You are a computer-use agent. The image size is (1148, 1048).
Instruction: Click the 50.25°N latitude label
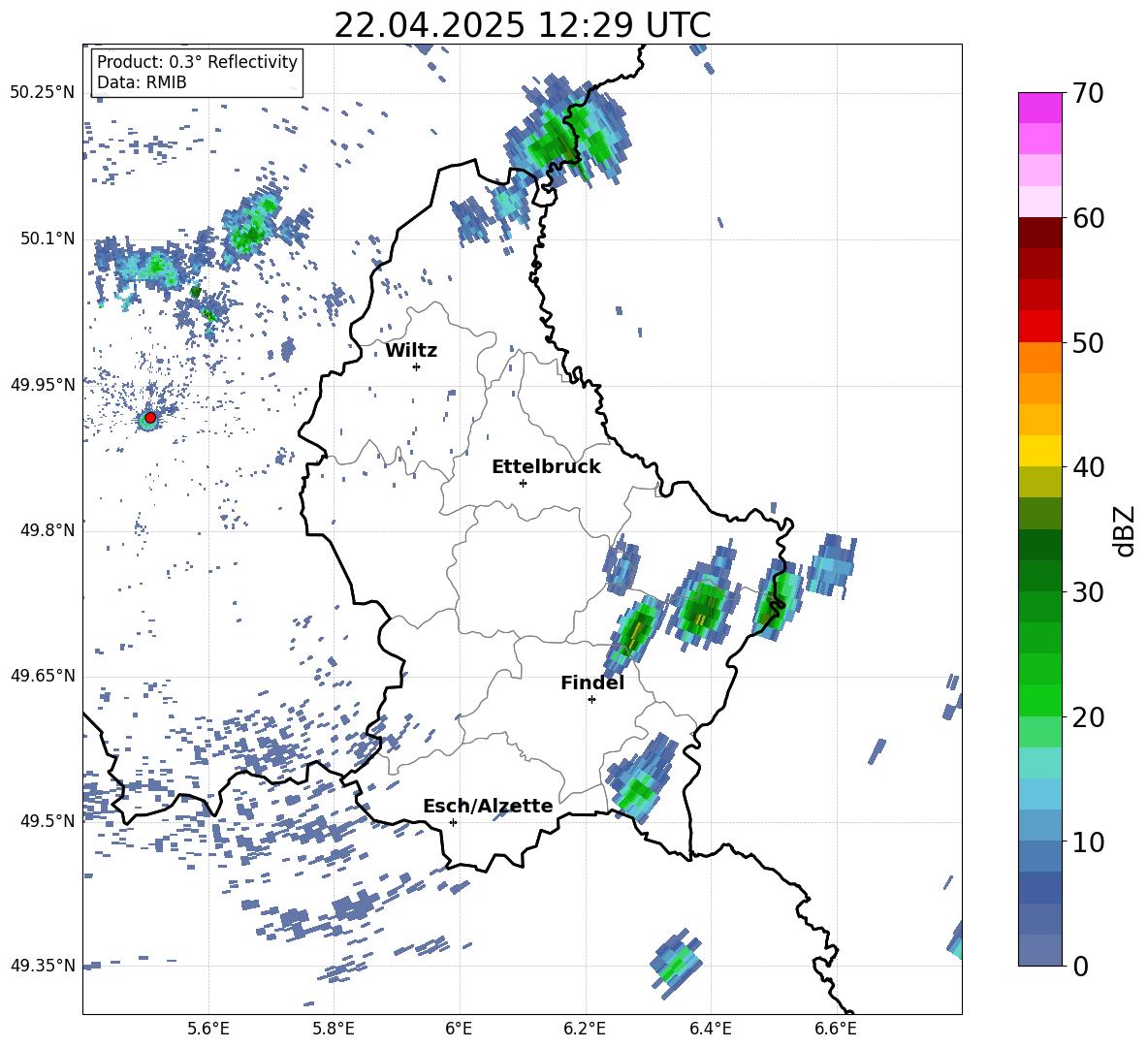43,93
